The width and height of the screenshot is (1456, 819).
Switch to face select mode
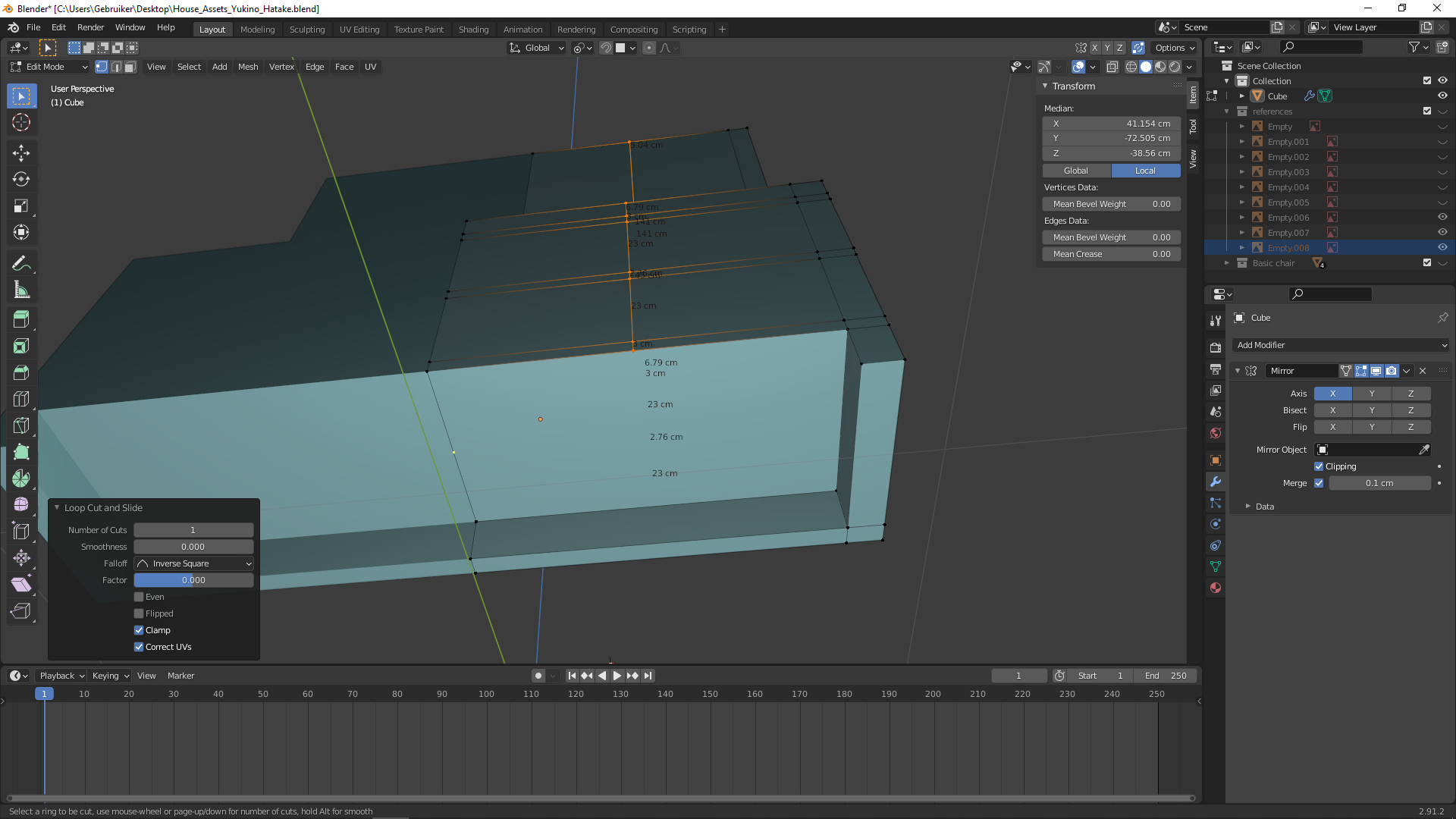click(x=130, y=67)
